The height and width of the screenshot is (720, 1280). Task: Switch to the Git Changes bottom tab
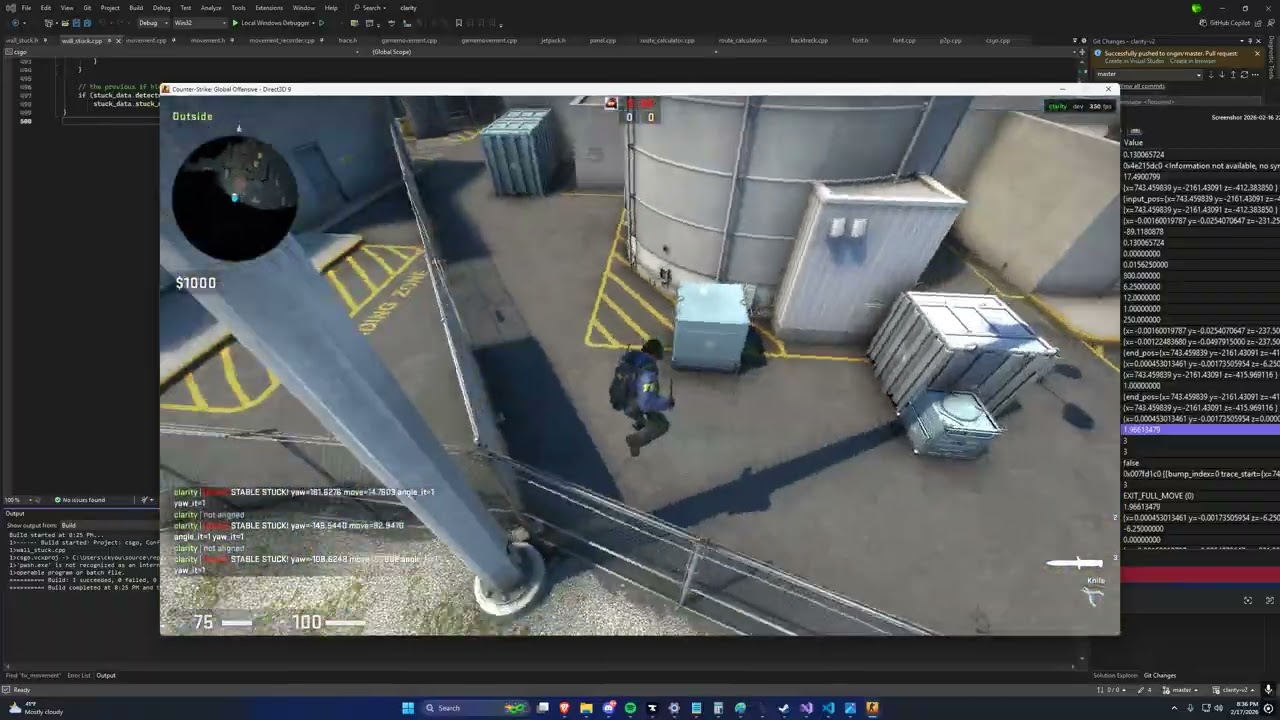coord(1160,676)
